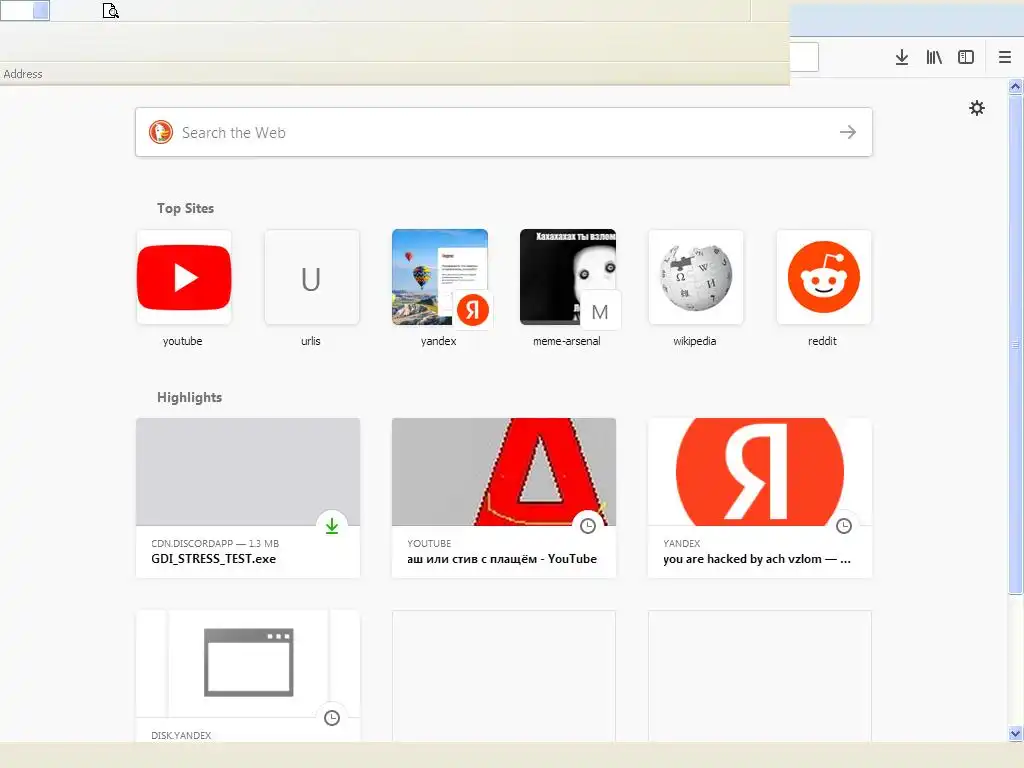Click the scrollbar down arrow
Screen dimensions: 1024x768
pos(1015,734)
